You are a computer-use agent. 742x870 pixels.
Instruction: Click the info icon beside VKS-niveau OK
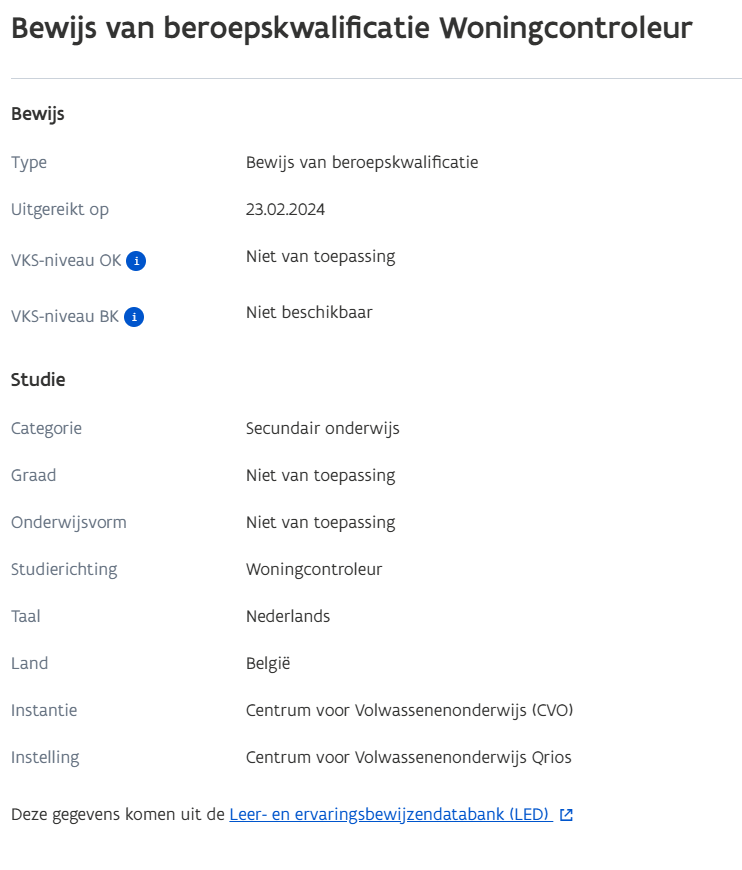(x=136, y=261)
